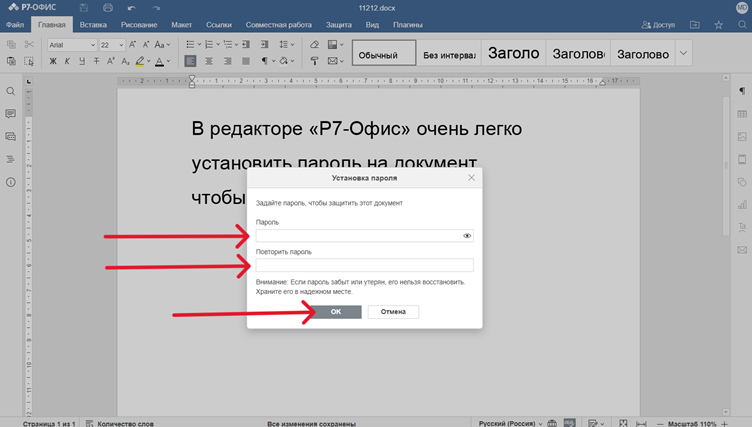Toggle italic formatting (К)

(68, 61)
